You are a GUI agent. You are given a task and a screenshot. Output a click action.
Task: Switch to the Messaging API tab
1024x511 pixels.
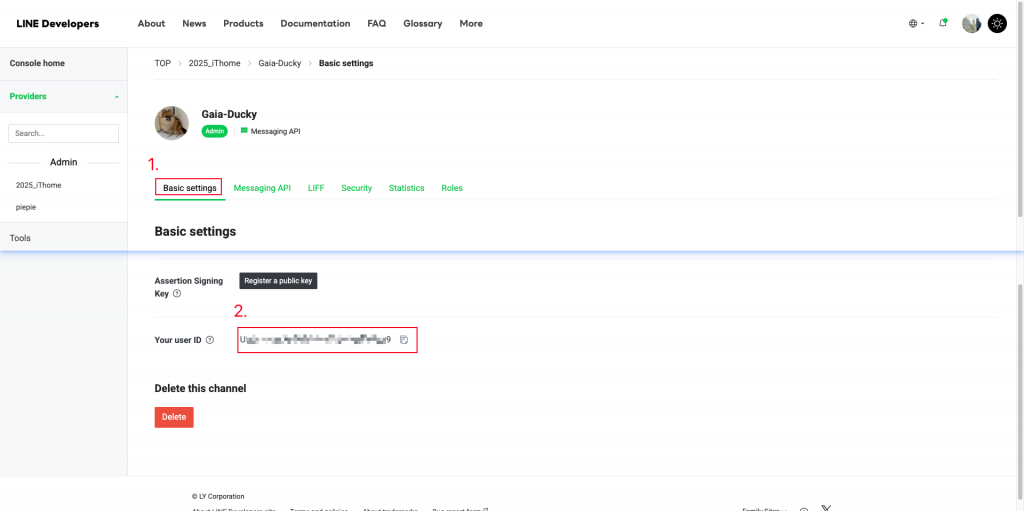point(262,188)
